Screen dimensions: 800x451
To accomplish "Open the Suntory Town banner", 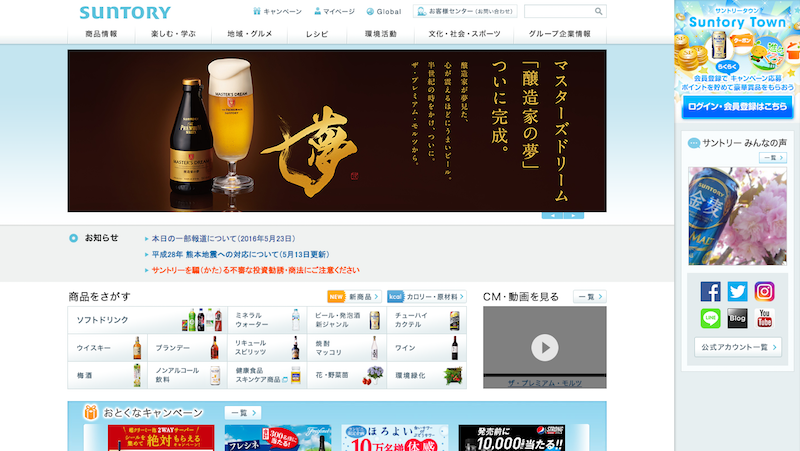I will (737, 46).
